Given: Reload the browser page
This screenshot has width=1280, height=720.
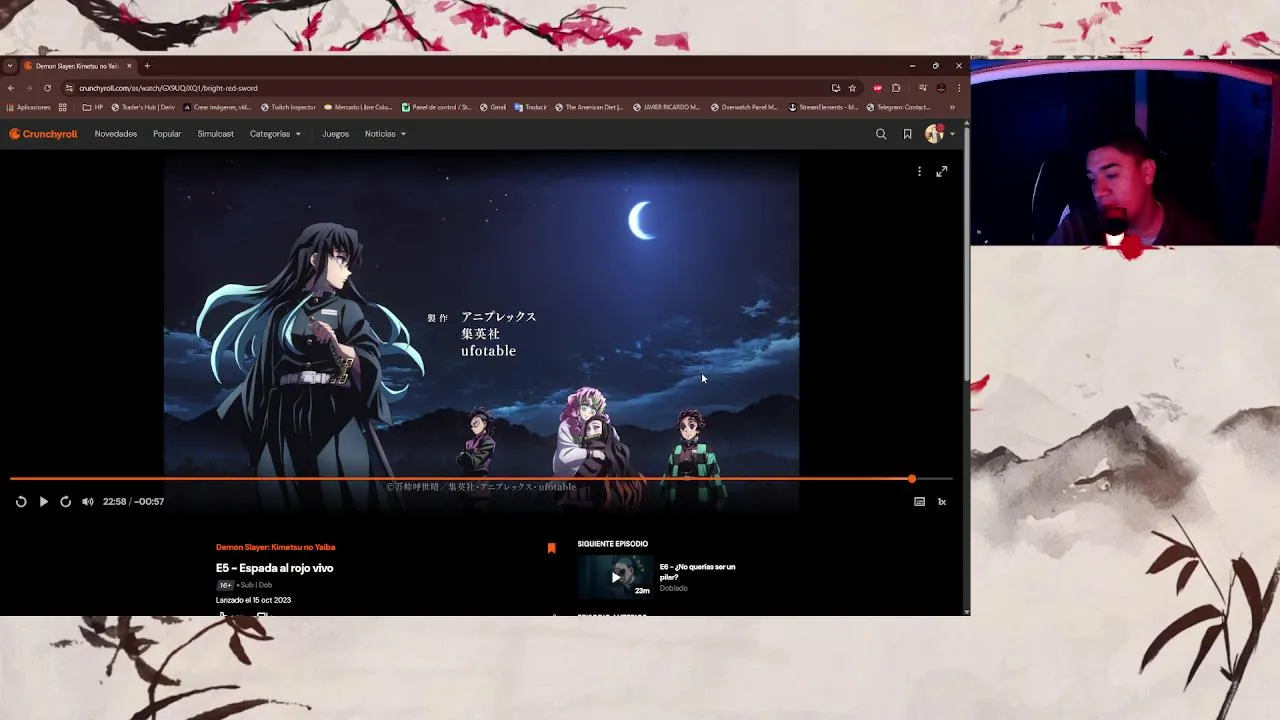Looking at the screenshot, I should 47,88.
